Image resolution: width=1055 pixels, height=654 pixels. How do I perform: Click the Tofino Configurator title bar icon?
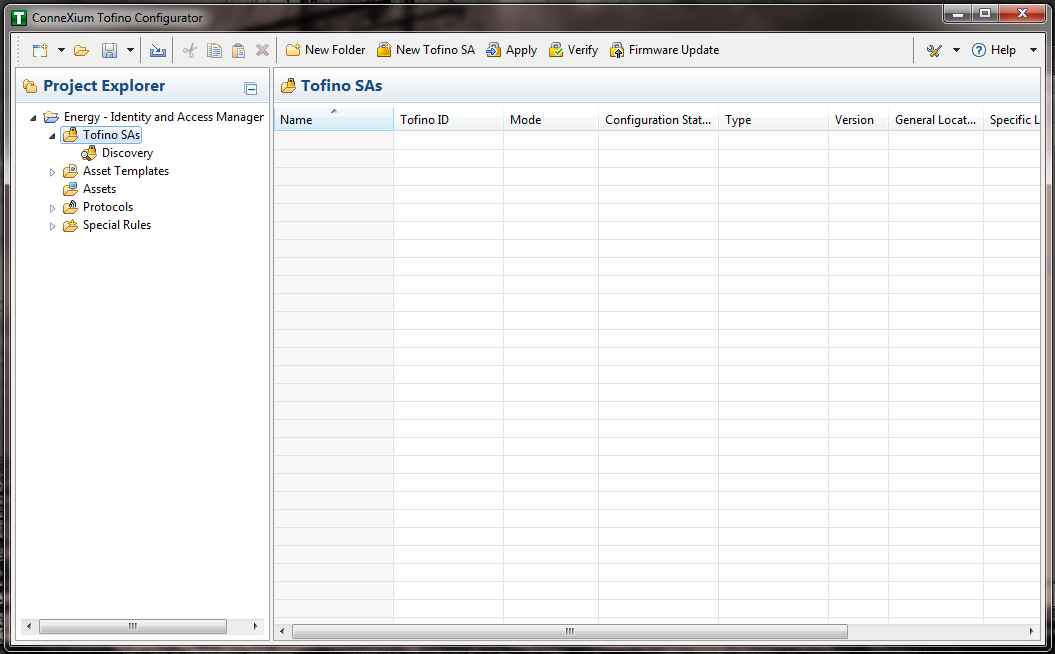19,18
